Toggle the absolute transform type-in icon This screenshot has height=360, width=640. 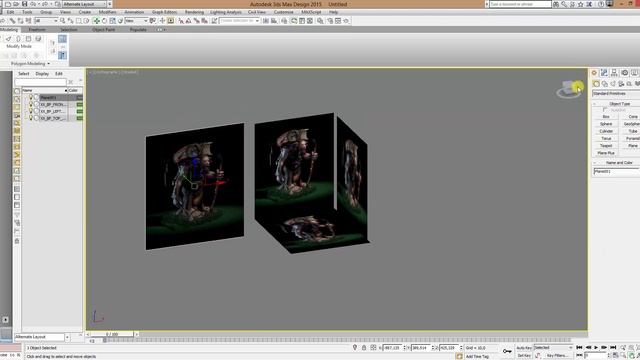(x=373, y=348)
